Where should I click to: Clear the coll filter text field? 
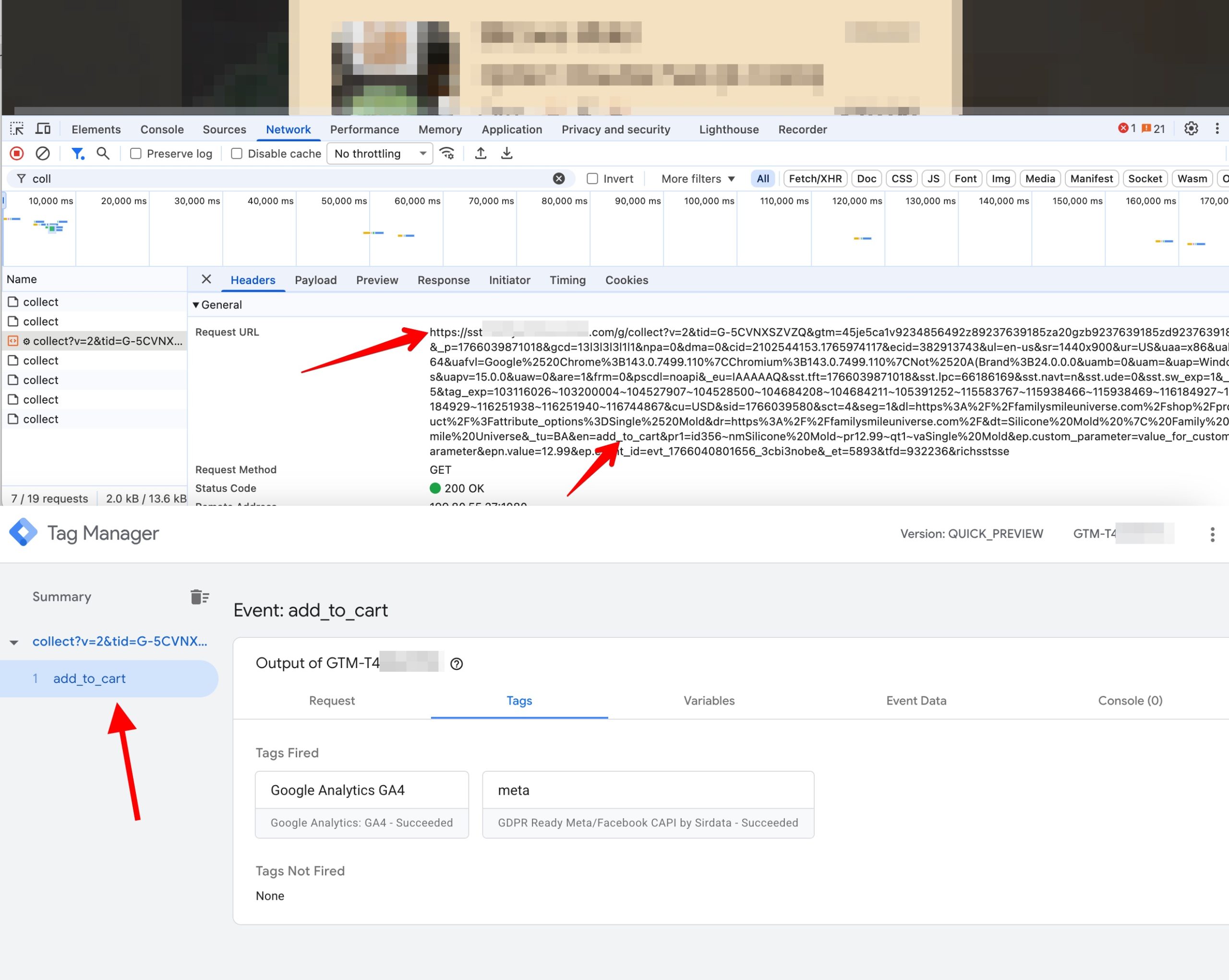(559, 179)
